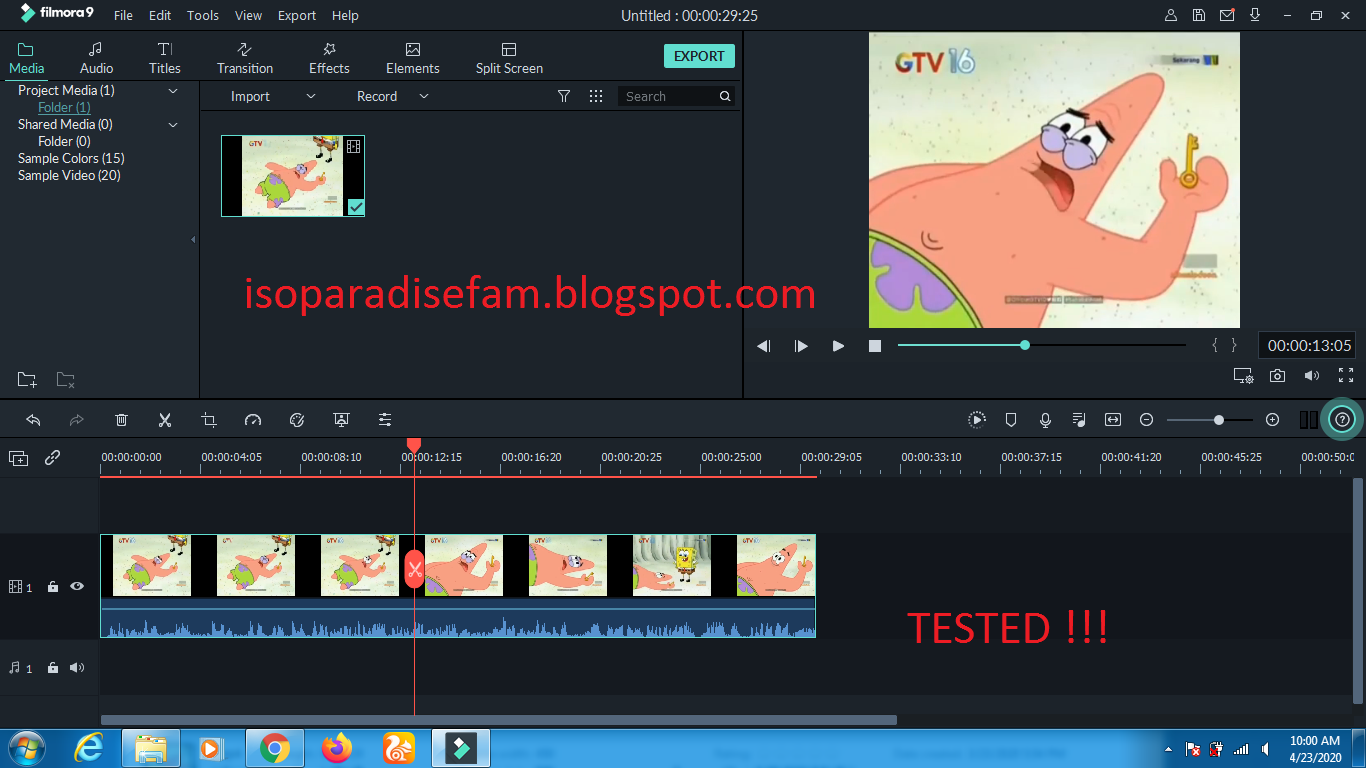Open the View menu

click(x=248, y=16)
